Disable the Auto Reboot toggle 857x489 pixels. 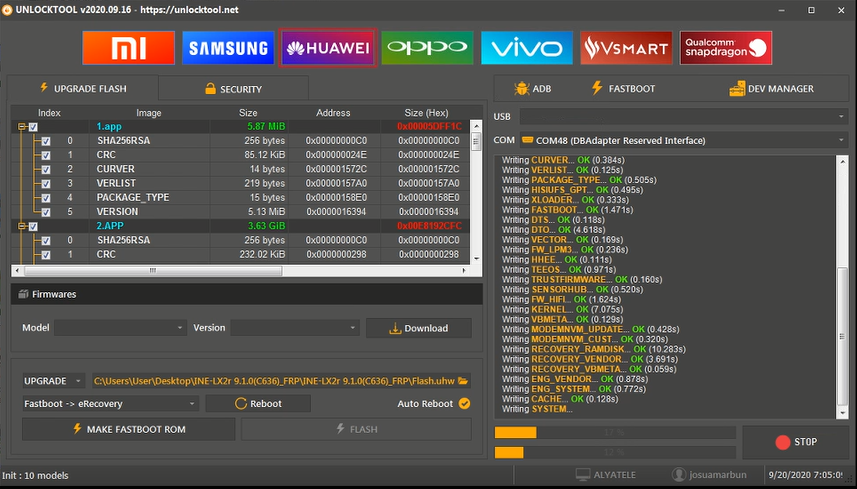[465, 403]
